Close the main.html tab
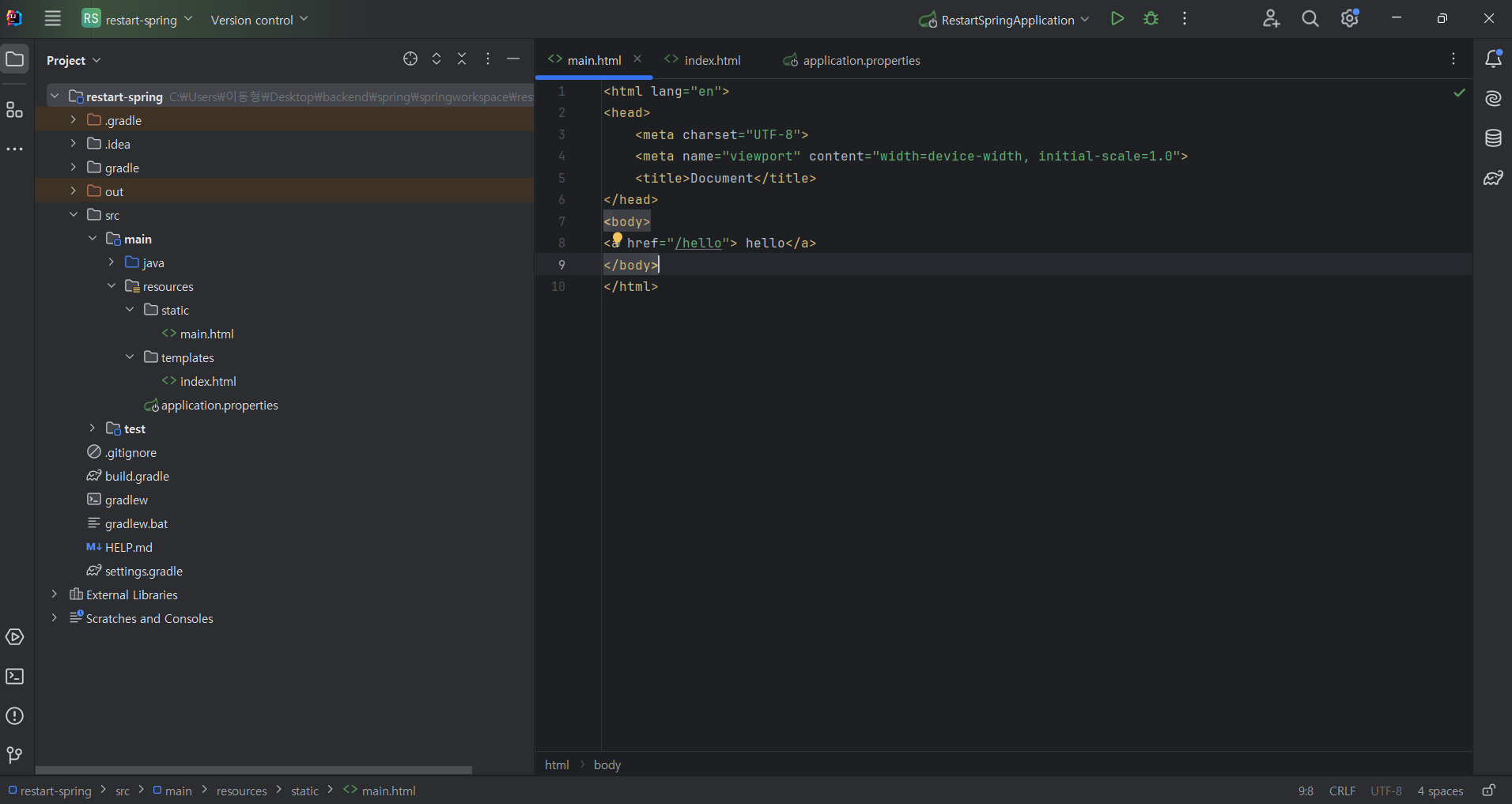This screenshot has height=804, width=1512. (637, 59)
